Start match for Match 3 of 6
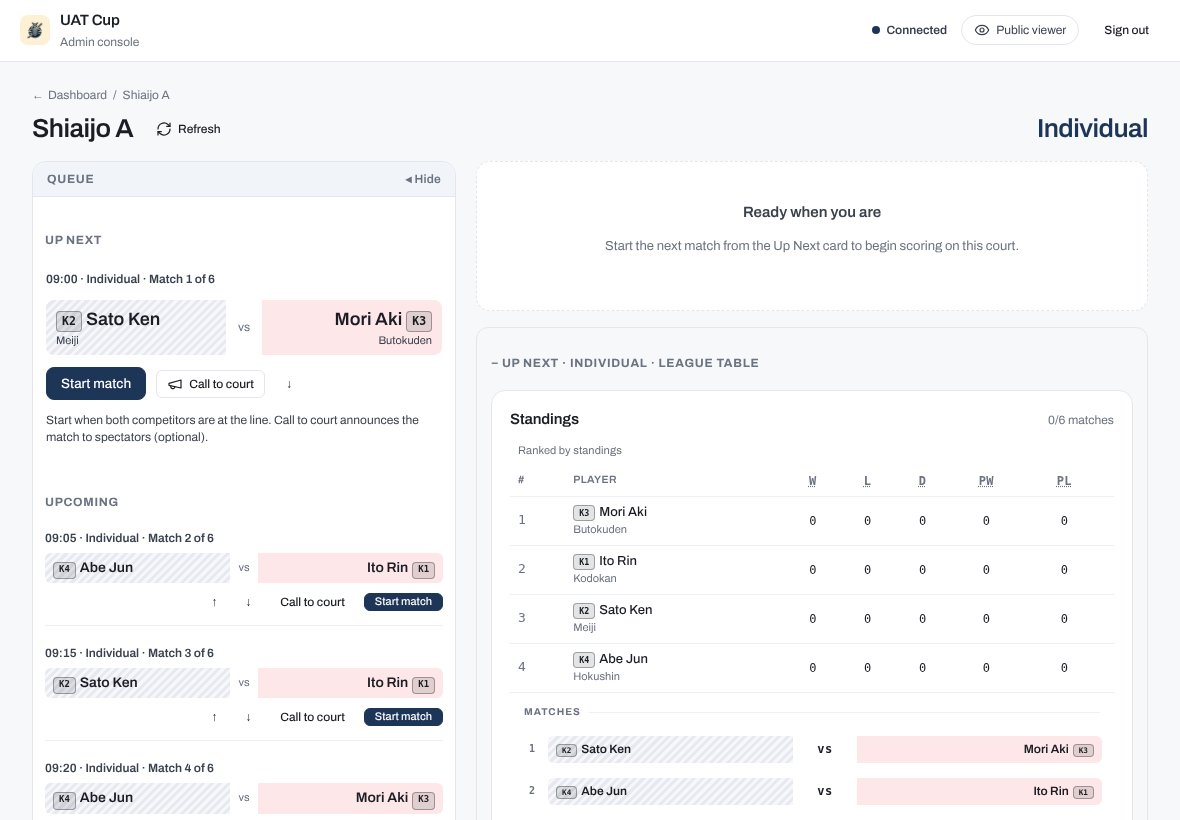The image size is (1180, 820). tap(403, 717)
